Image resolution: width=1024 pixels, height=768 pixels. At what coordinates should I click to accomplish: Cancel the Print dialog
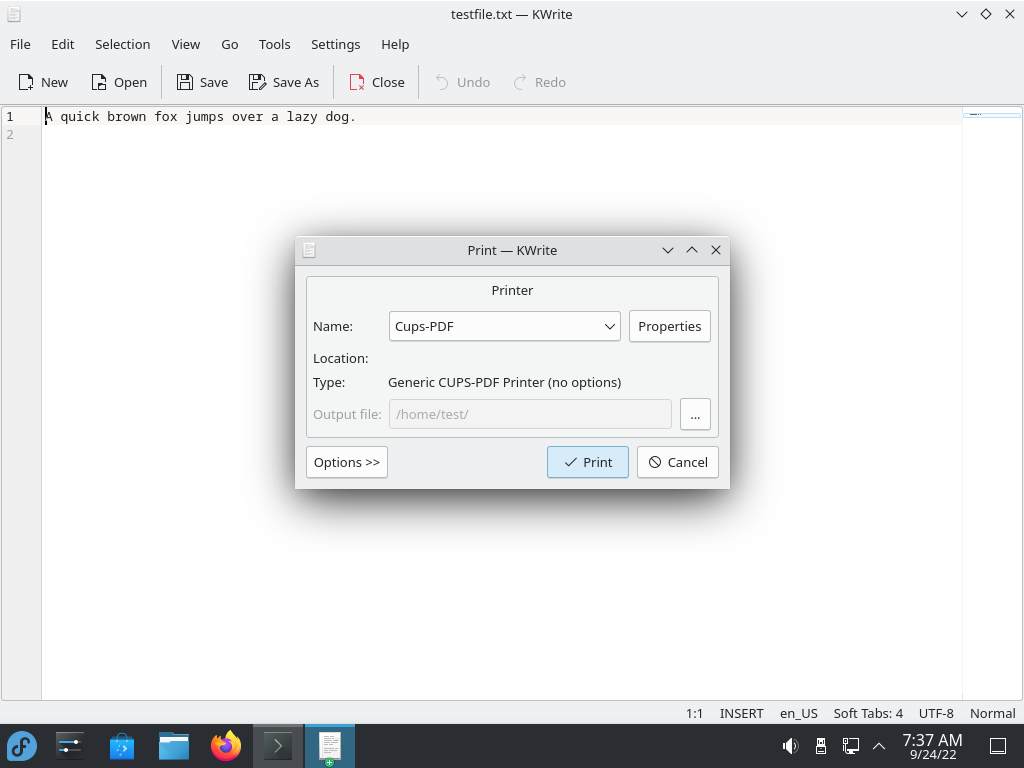tap(678, 462)
